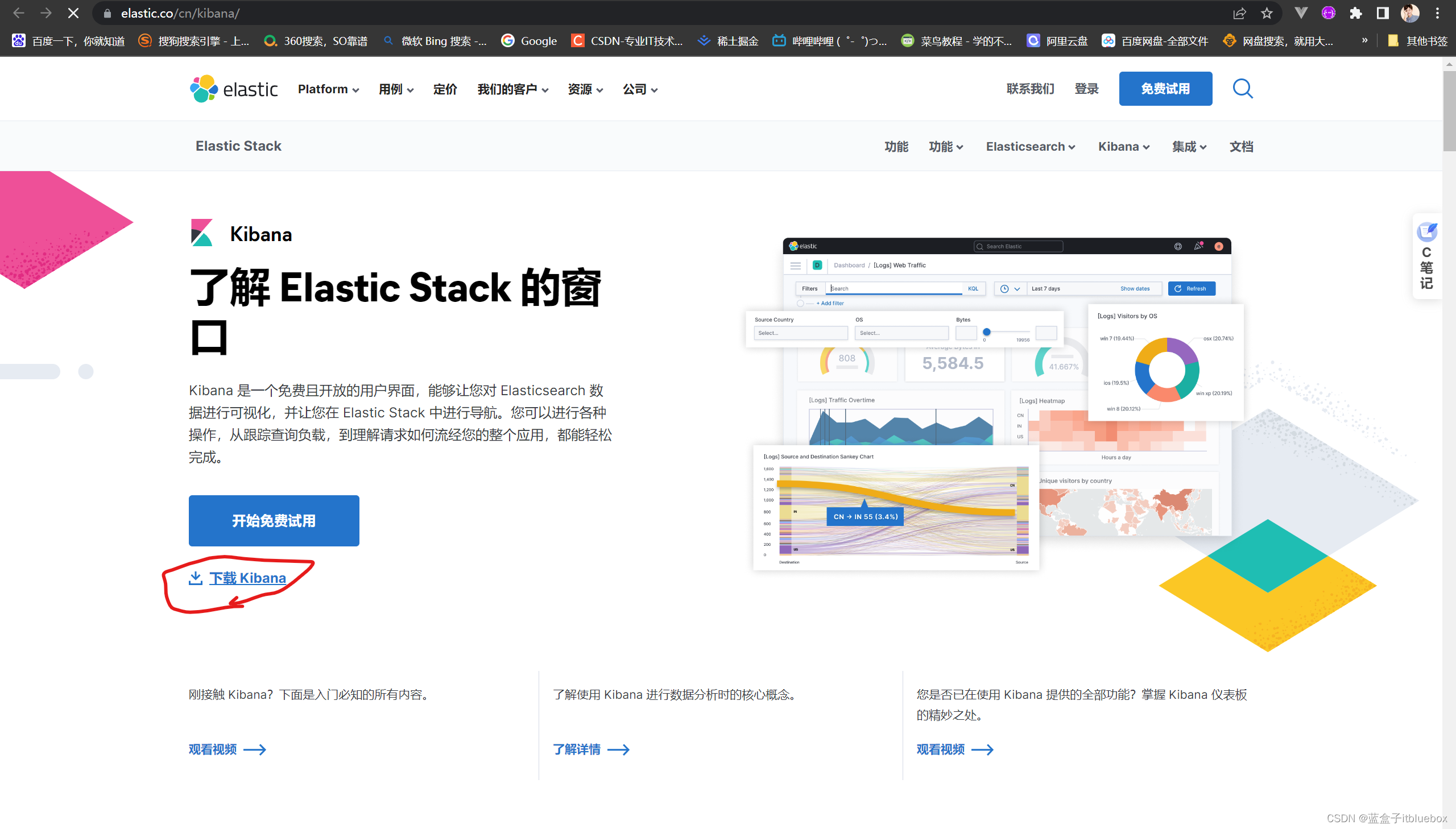Click the 下载 Kibana link

coord(247,577)
